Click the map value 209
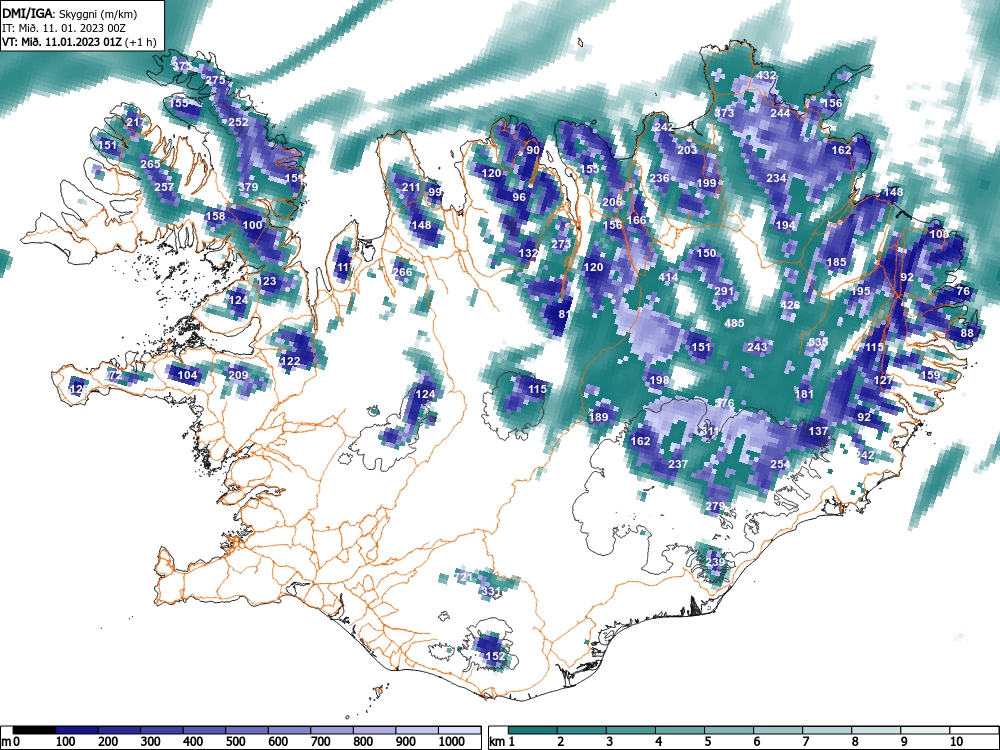This screenshot has height=750, width=1000. 238,375
